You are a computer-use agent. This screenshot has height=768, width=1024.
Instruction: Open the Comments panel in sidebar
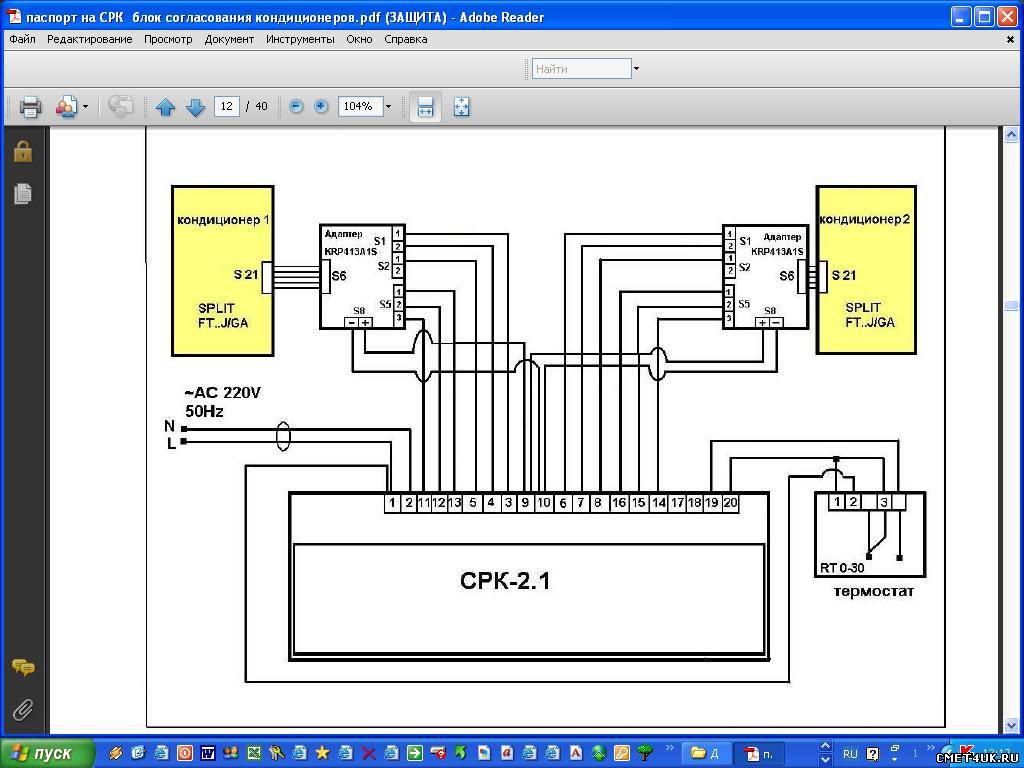click(x=22, y=668)
